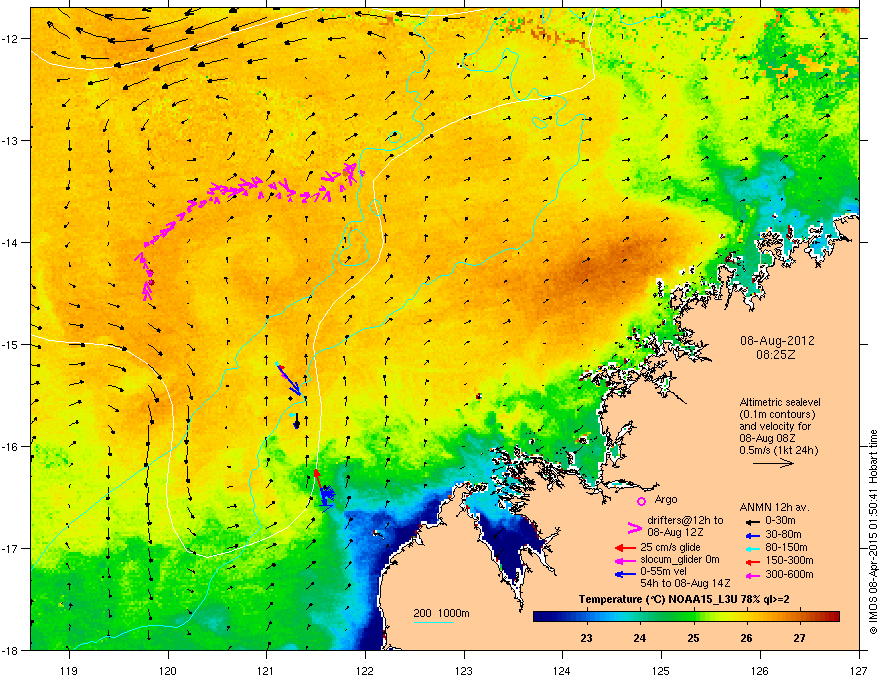The height and width of the screenshot is (680, 880).
Task: Click the 'Argo' legend label
Action: point(666,499)
